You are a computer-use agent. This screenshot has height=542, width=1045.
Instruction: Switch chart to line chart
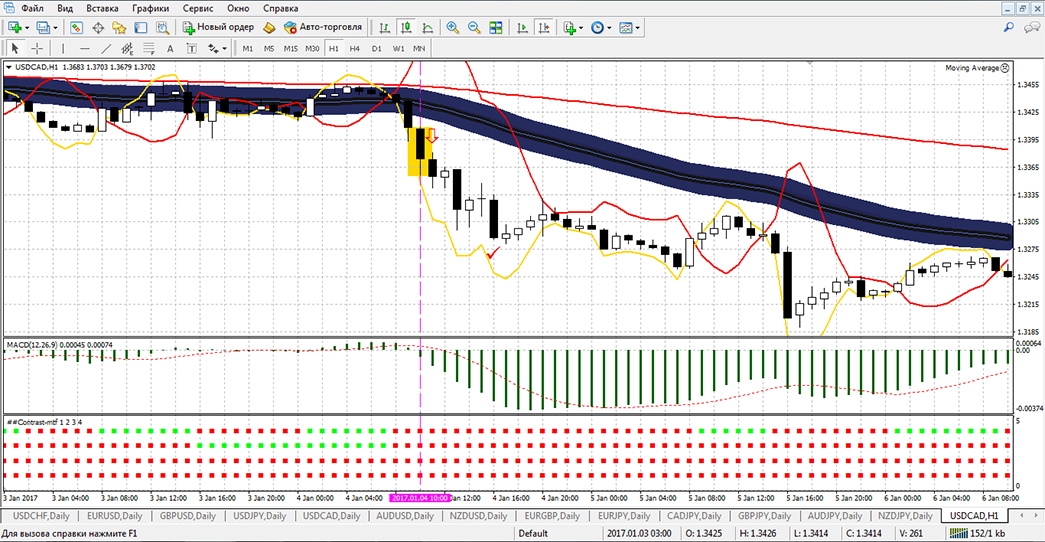tap(428, 27)
